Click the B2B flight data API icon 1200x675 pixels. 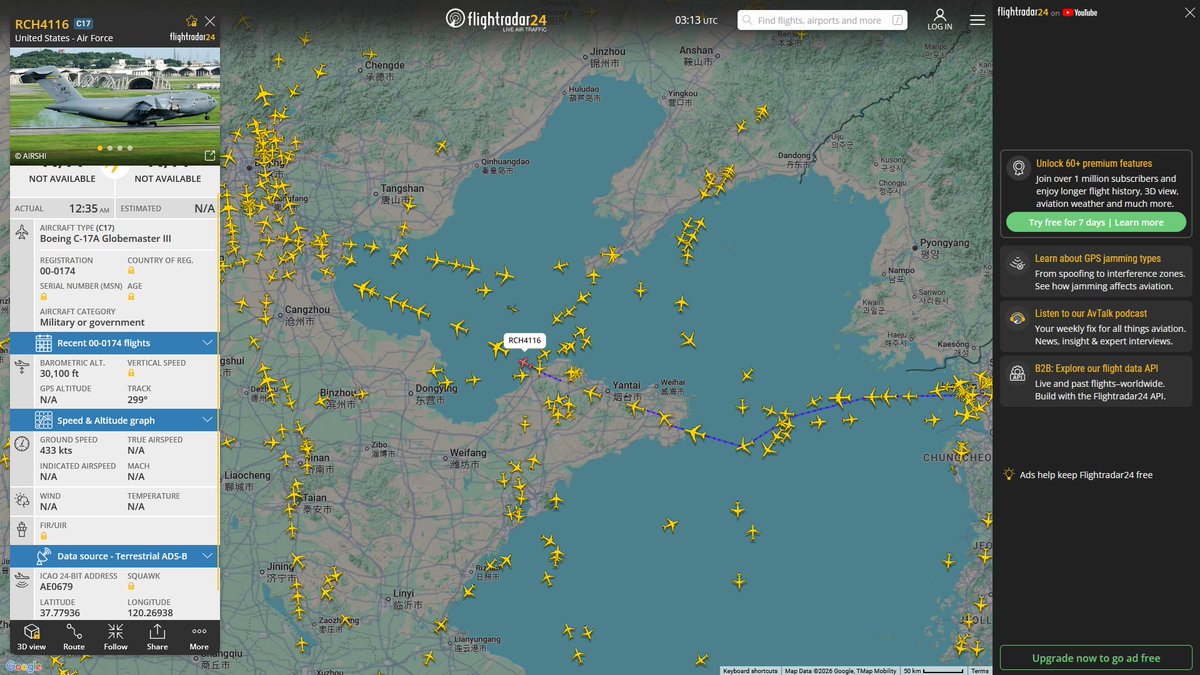[x=1017, y=373]
